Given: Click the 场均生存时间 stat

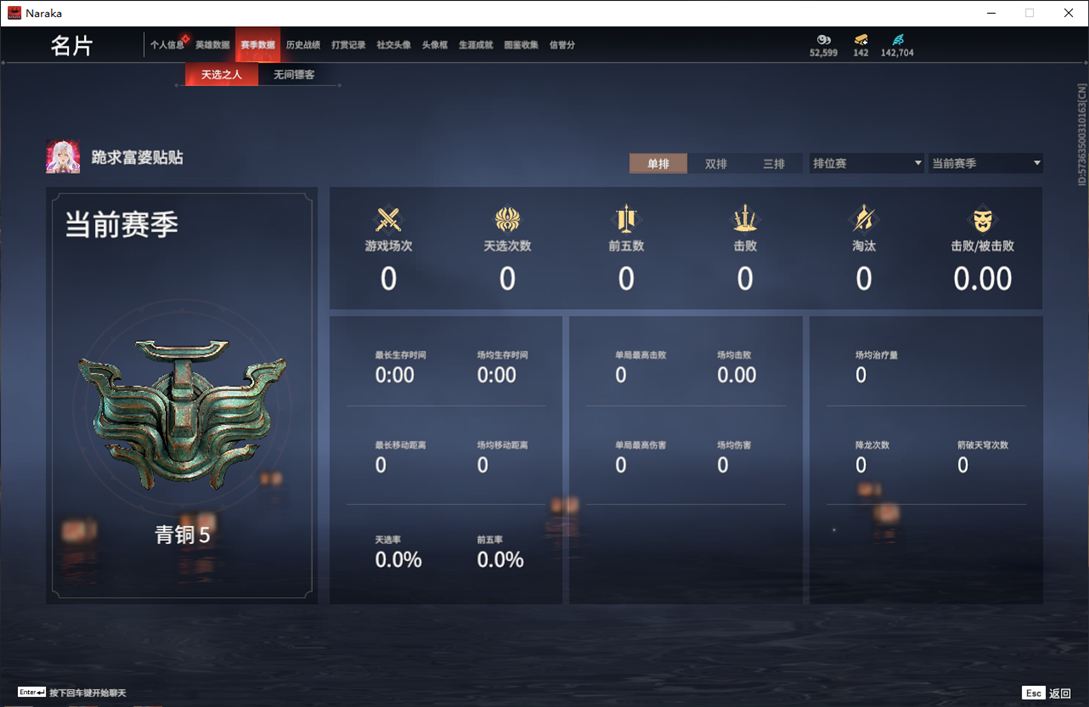Looking at the screenshot, I should [x=502, y=367].
